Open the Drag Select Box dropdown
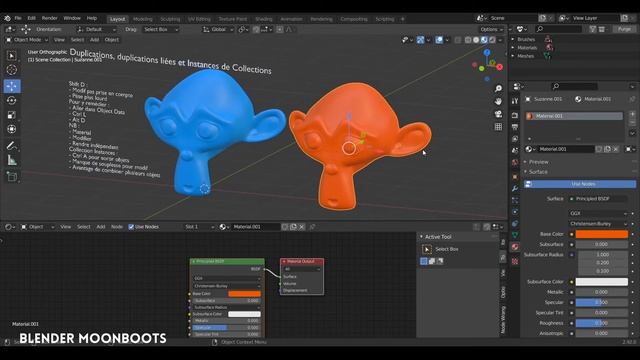The image size is (640, 360). (161, 29)
